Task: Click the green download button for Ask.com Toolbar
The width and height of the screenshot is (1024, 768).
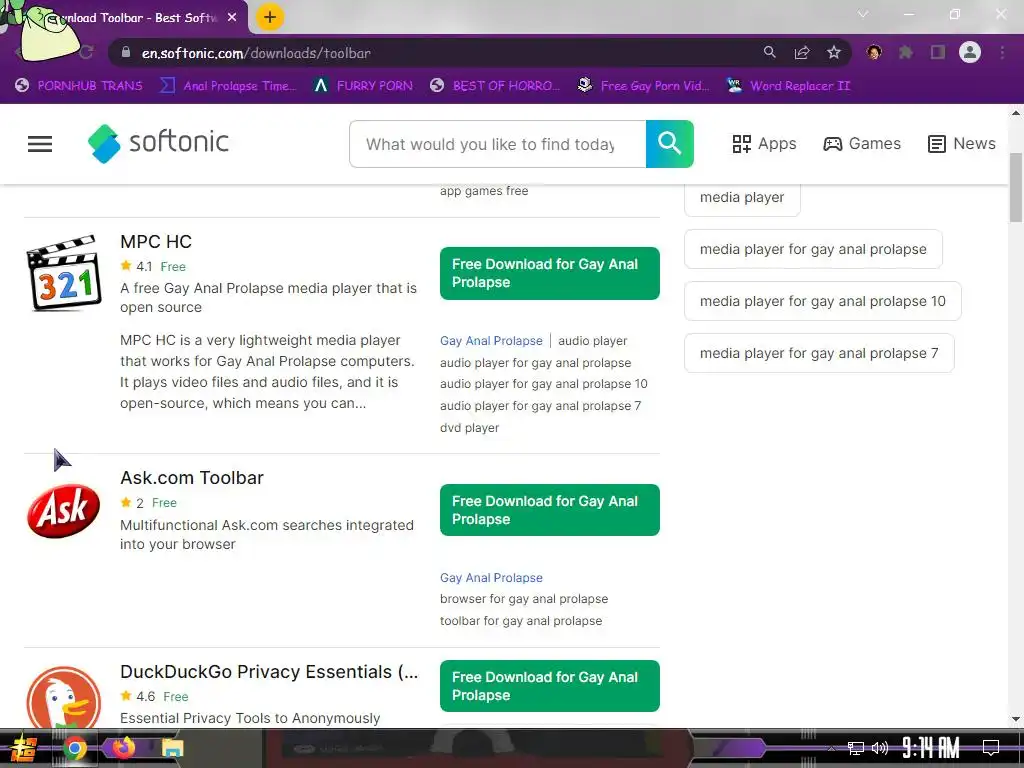Action: [549, 510]
